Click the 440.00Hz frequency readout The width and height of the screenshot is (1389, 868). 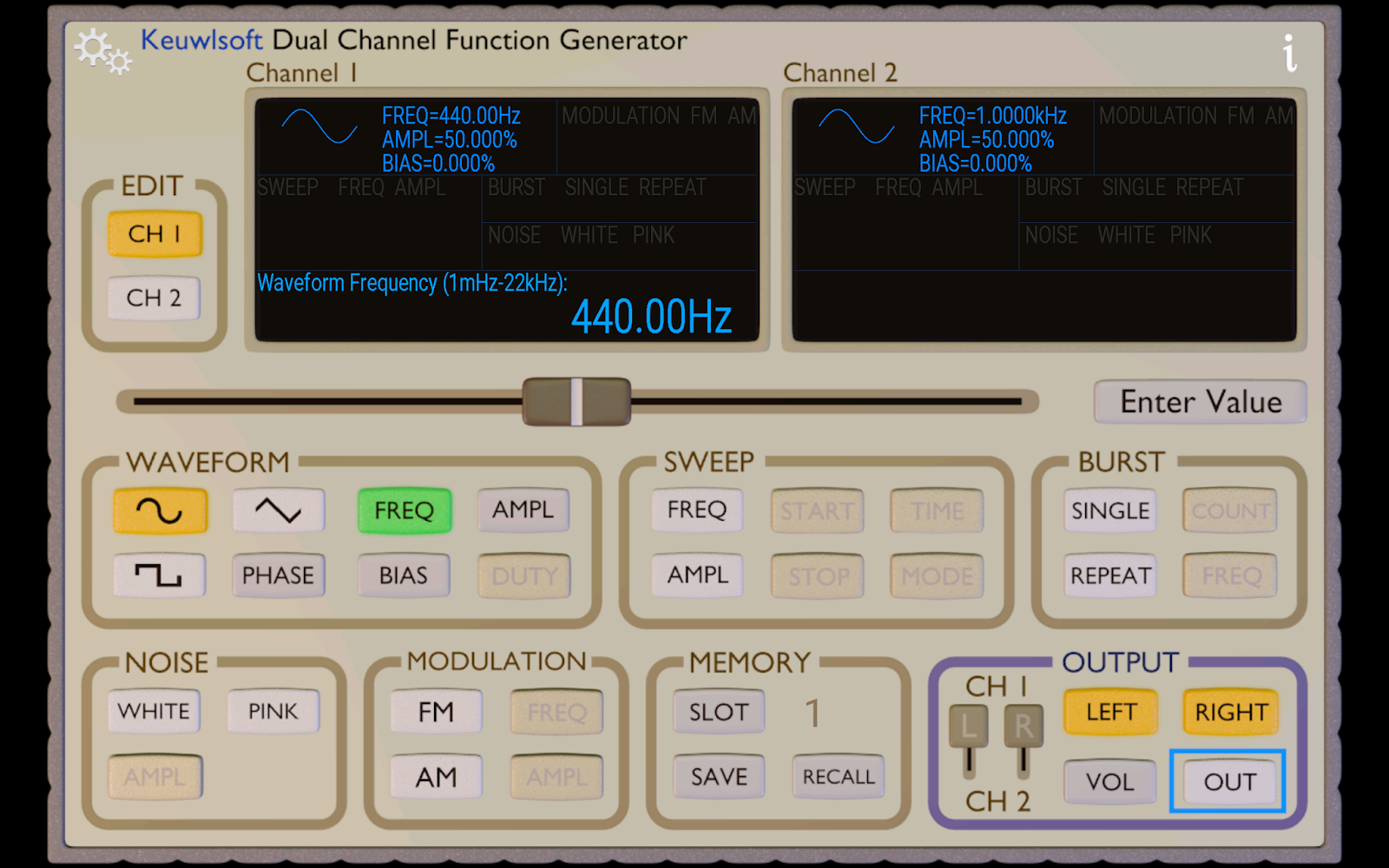click(x=652, y=317)
